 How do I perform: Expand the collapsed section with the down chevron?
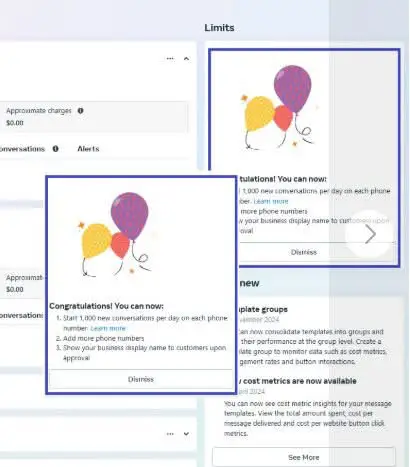[x=186, y=434]
